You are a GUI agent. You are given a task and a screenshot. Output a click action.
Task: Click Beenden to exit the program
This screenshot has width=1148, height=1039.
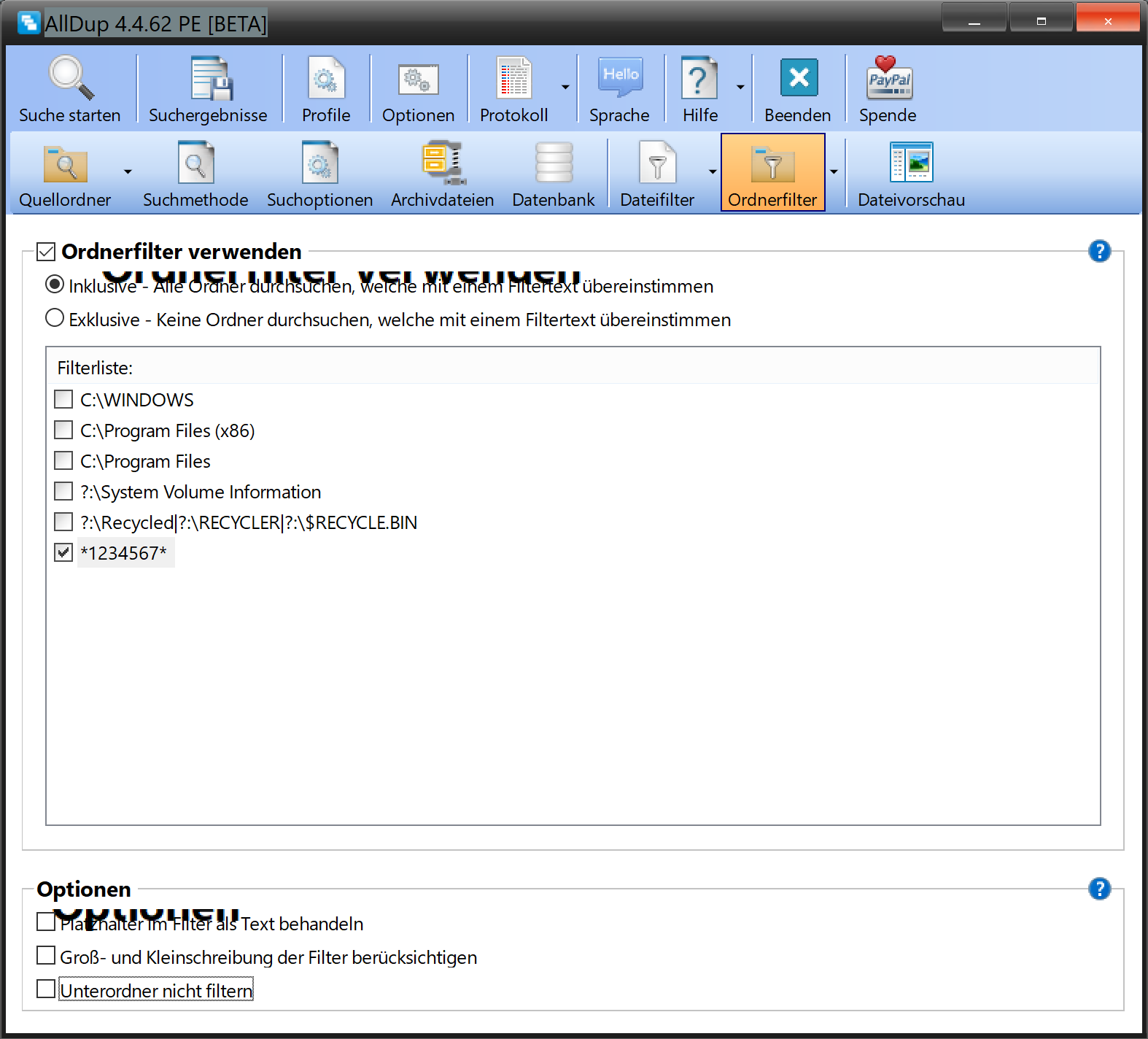(x=798, y=89)
